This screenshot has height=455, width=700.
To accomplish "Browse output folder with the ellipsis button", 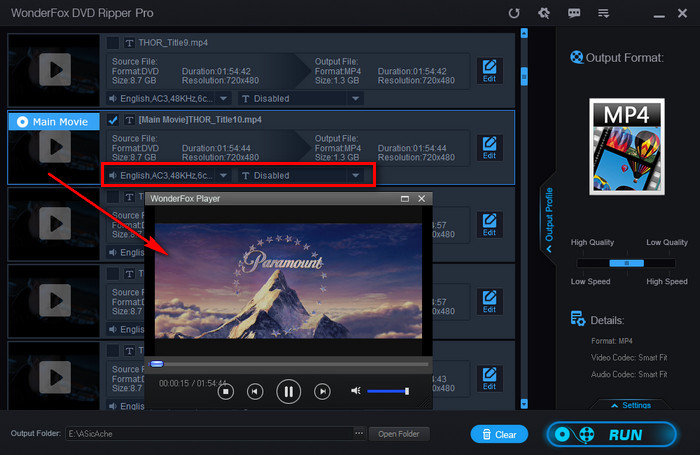I will [359, 433].
